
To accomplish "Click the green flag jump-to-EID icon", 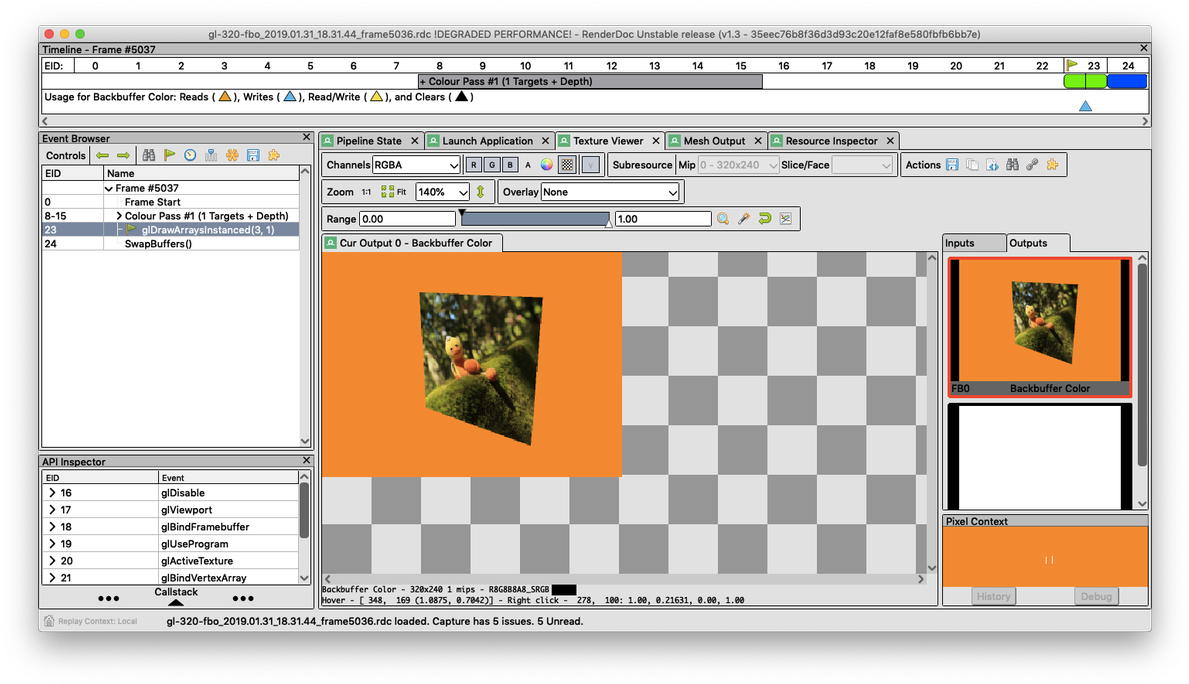I will click(170, 155).
